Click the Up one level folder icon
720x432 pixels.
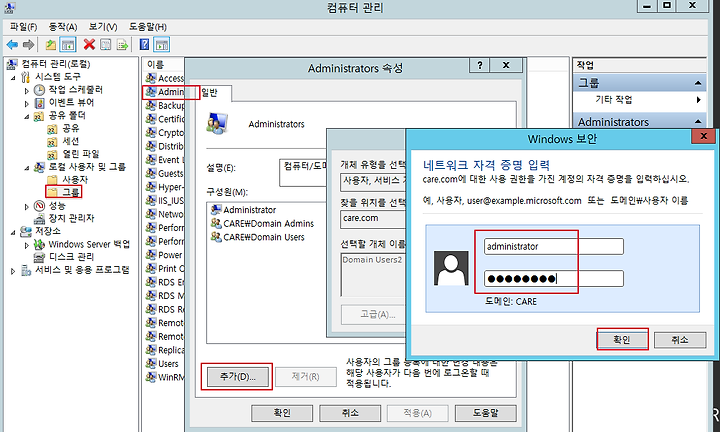tap(51, 45)
